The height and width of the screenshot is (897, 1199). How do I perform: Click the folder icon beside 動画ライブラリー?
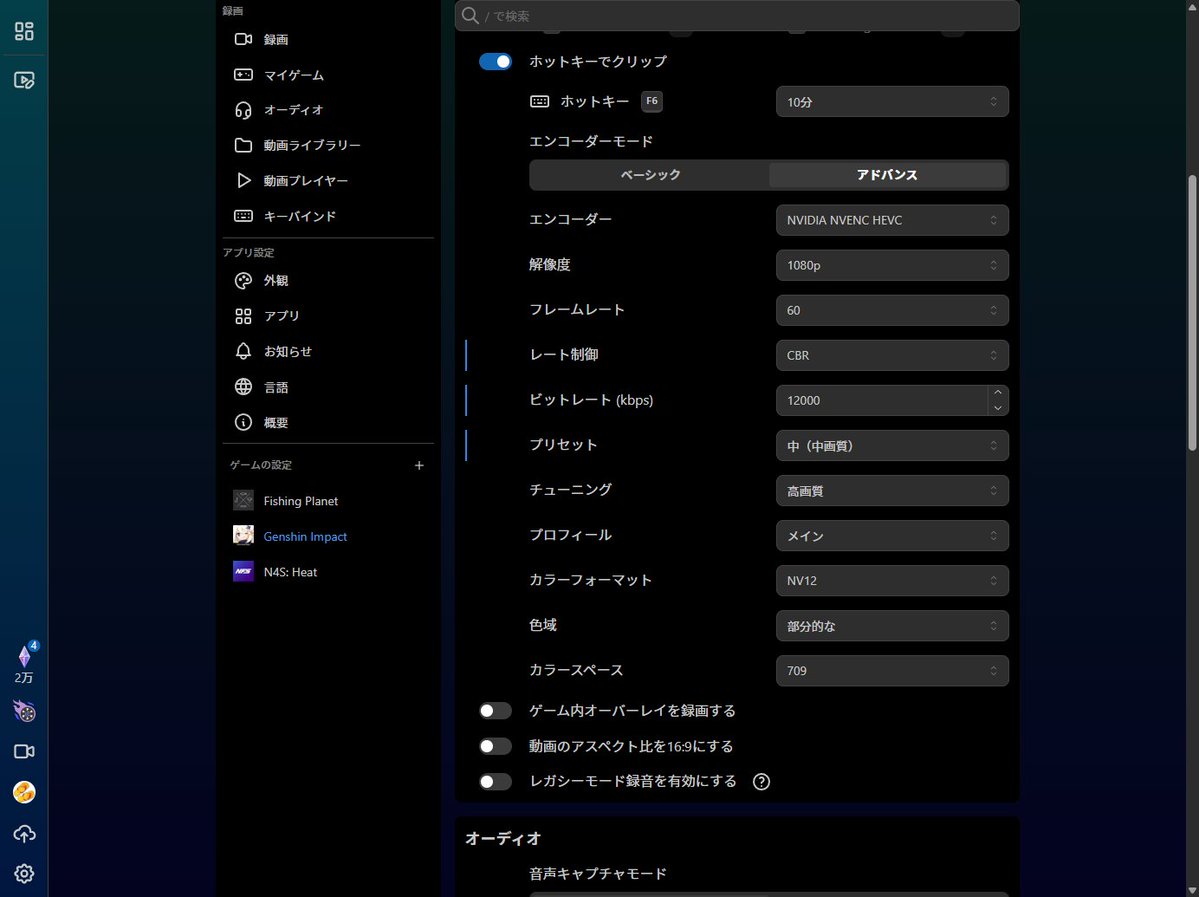(243, 145)
